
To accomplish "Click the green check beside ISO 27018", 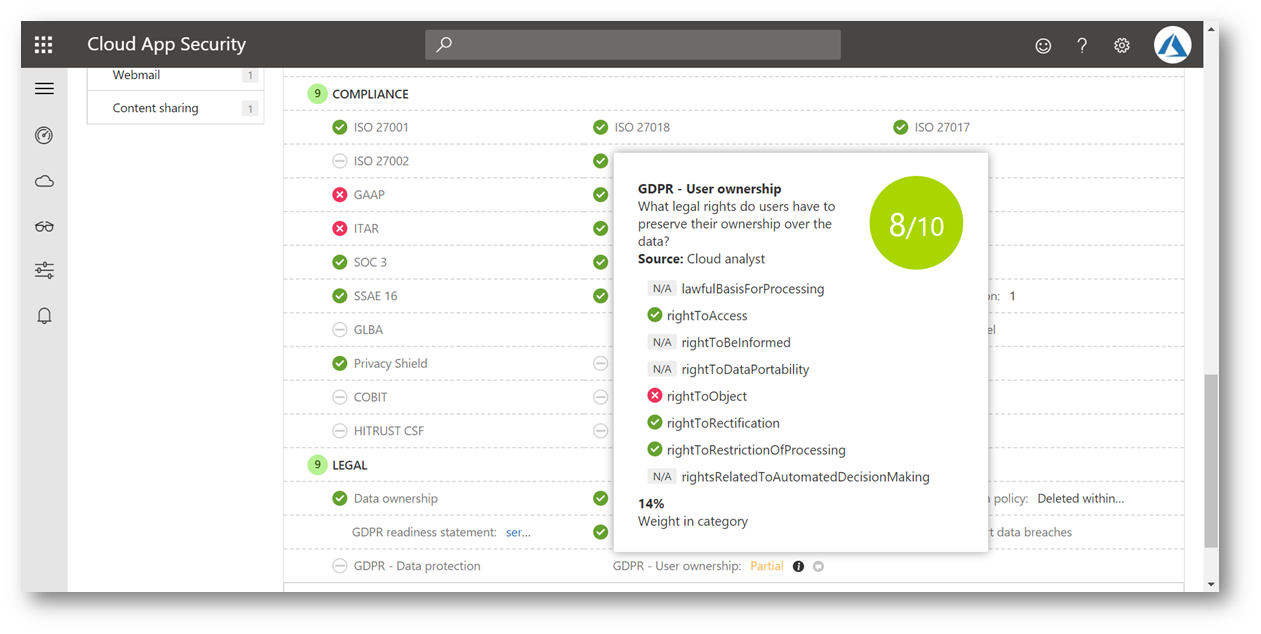I will (600, 127).
